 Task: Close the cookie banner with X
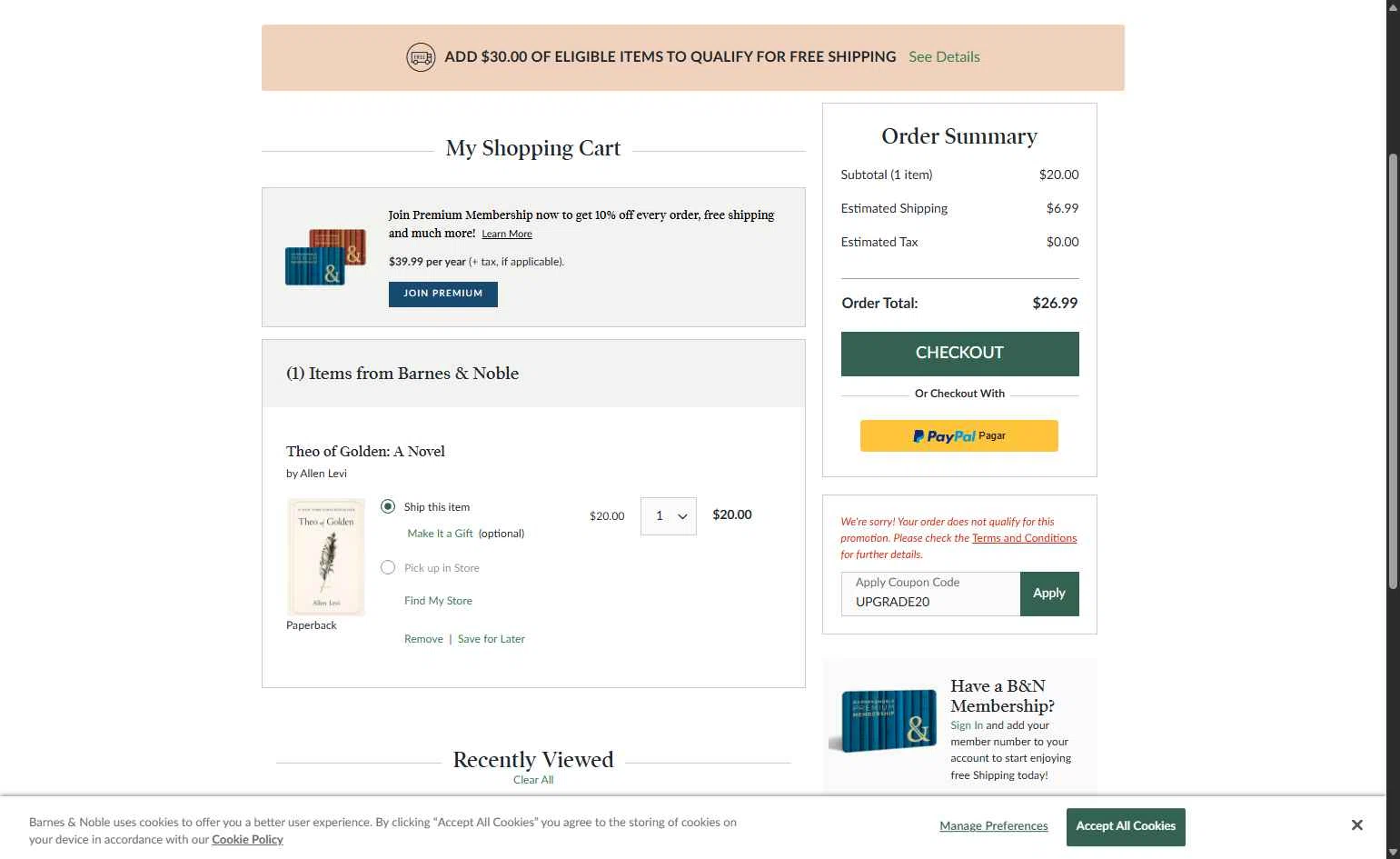(1356, 825)
